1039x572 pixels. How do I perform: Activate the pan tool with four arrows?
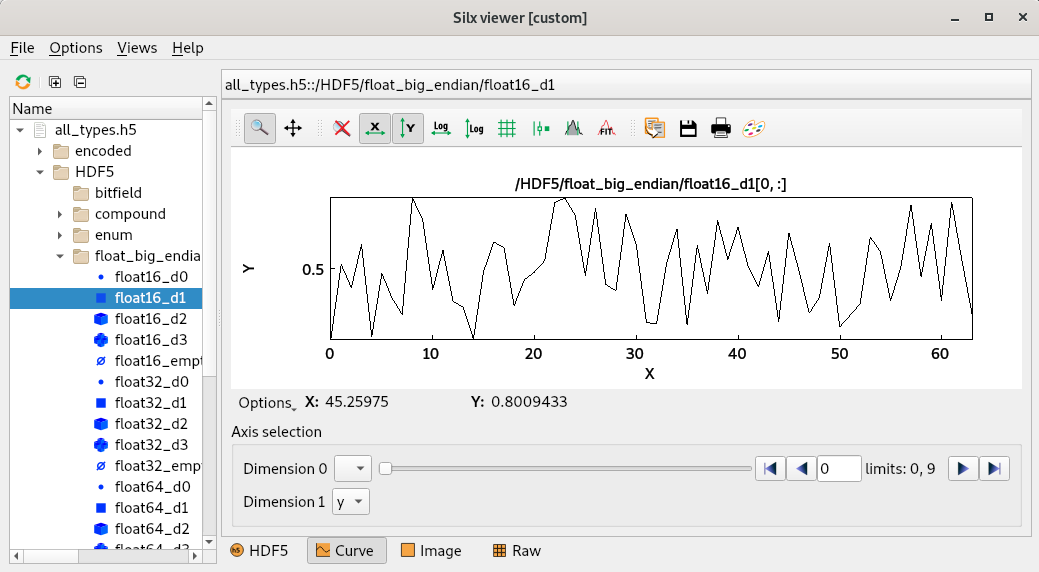[293, 128]
